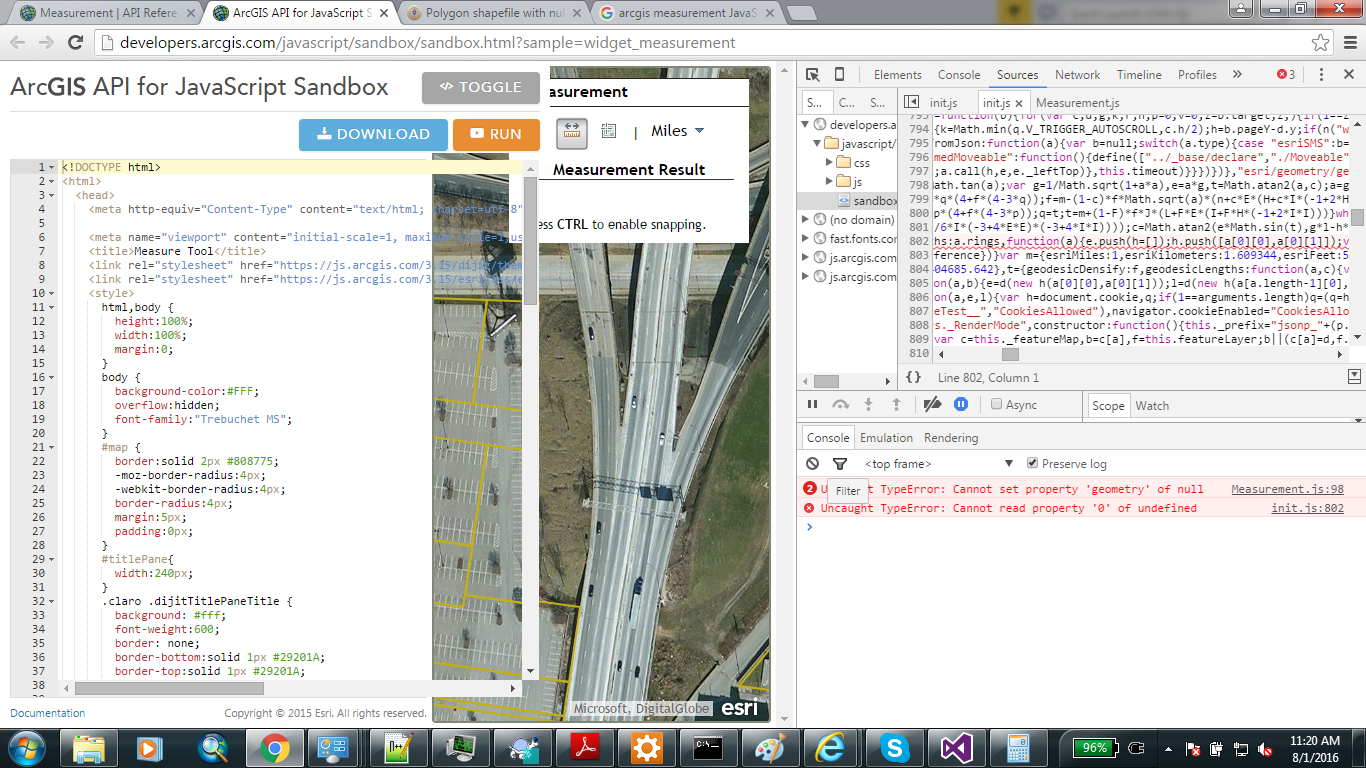Viewport: 1366px width, 768px height.
Task: Toggle the blue pause on exceptions icon
Action: [x=961, y=404]
